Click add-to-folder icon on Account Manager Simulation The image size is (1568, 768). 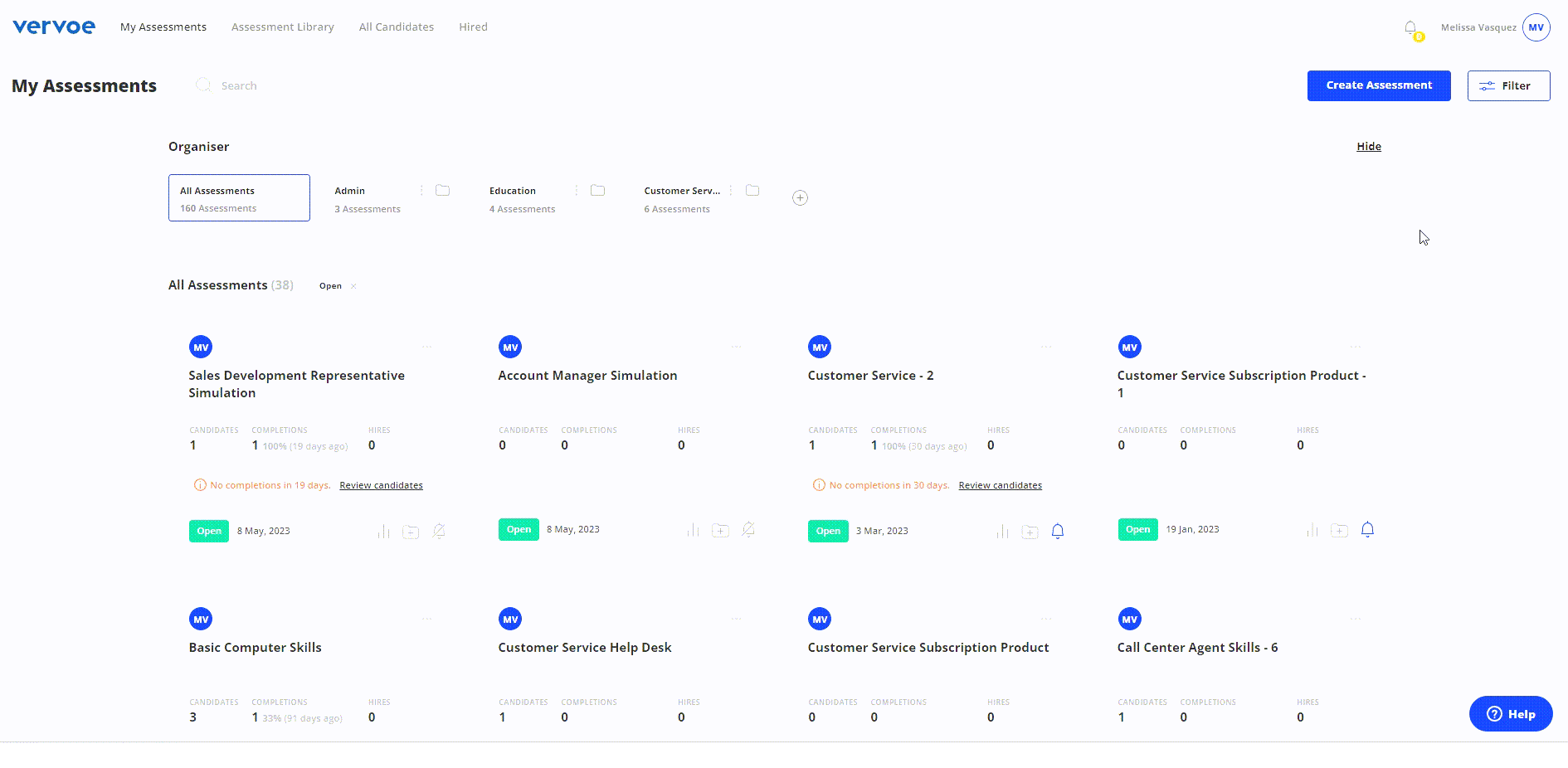[x=720, y=530]
